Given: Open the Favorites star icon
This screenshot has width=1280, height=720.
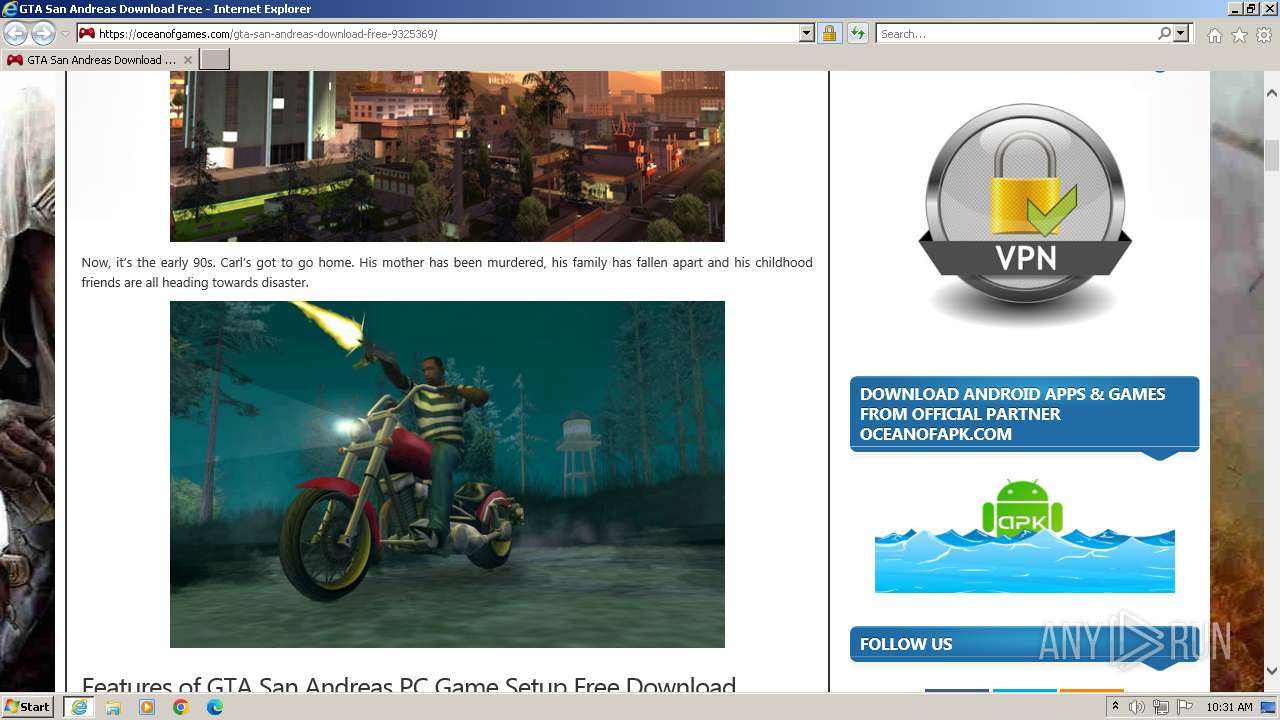Looking at the screenshot, I should [x=1239, y=35].
